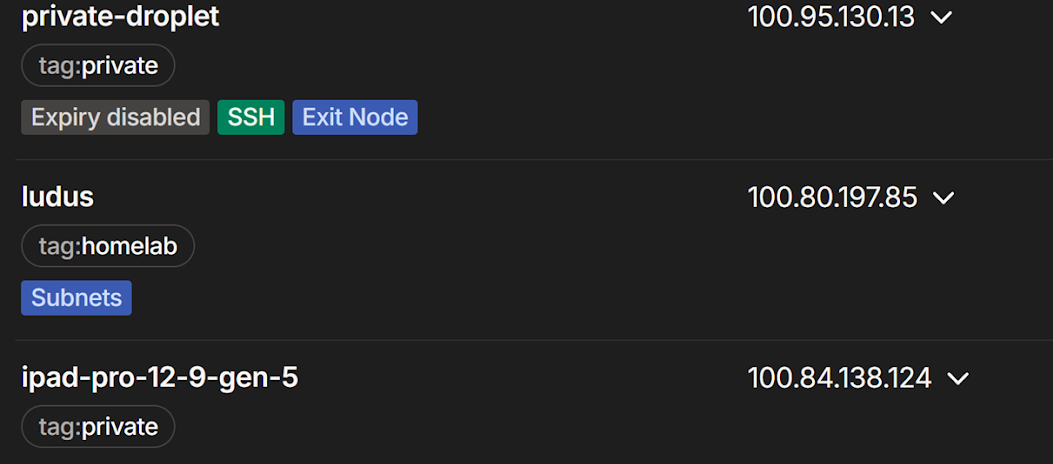Click the word homelab in ludus tag
This screenshot has height=464, width=1053.
[x=129, y=246]
